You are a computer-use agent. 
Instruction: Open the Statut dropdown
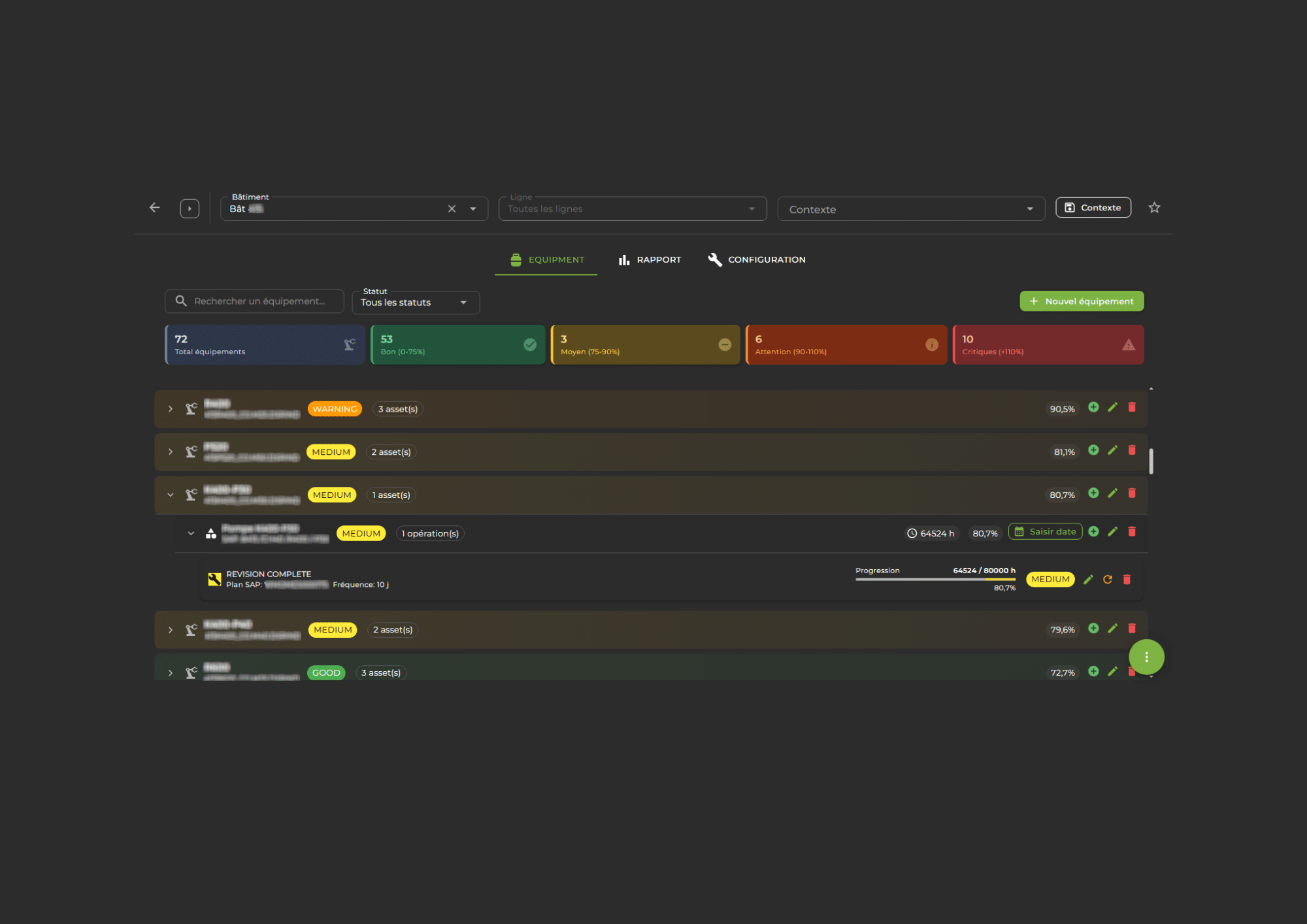pyautogui.click(x=416, y=303)
